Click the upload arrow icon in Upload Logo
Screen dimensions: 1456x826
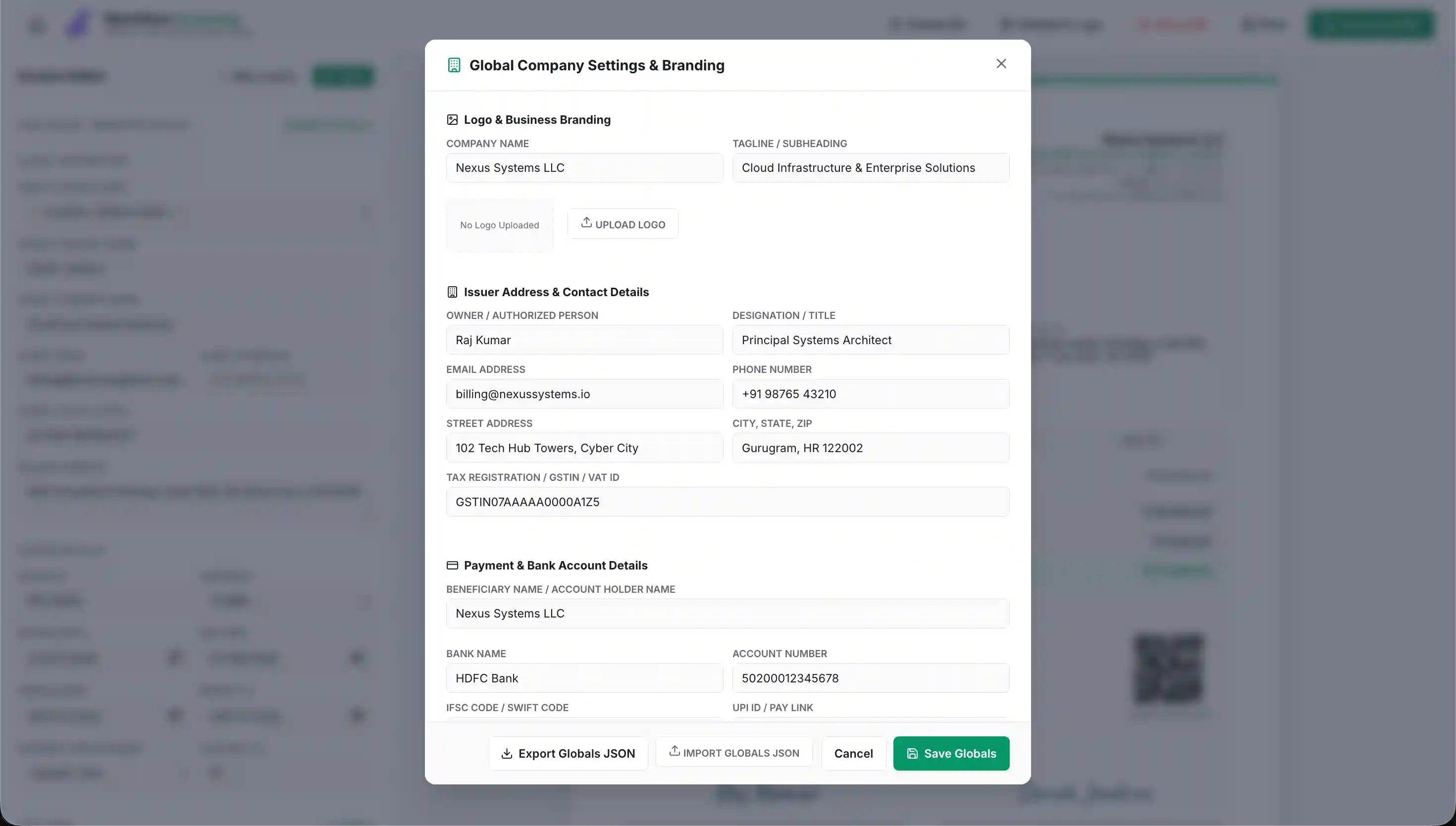pos(586,223)
